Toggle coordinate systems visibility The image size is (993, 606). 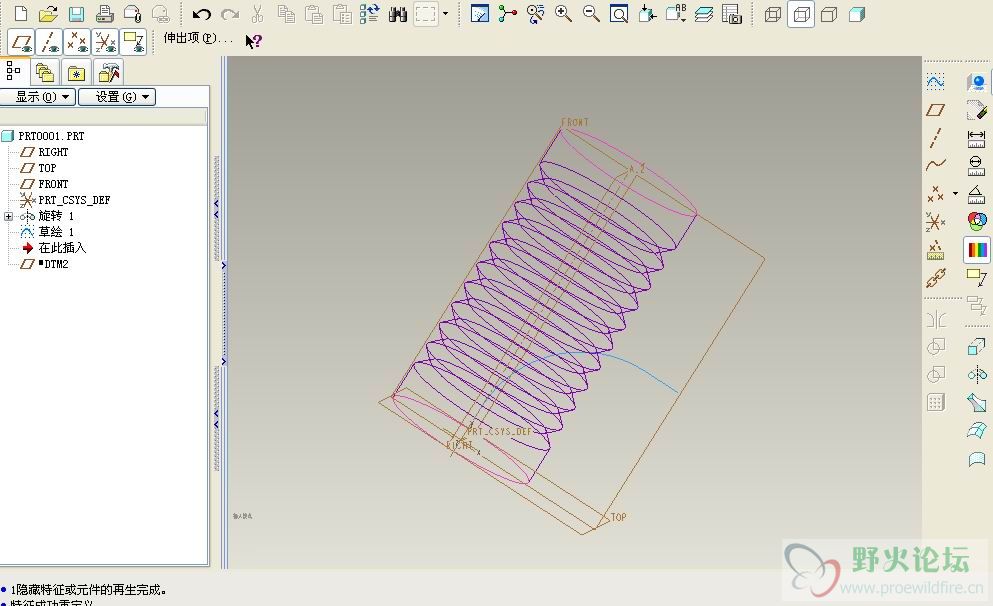coord(105,42)
